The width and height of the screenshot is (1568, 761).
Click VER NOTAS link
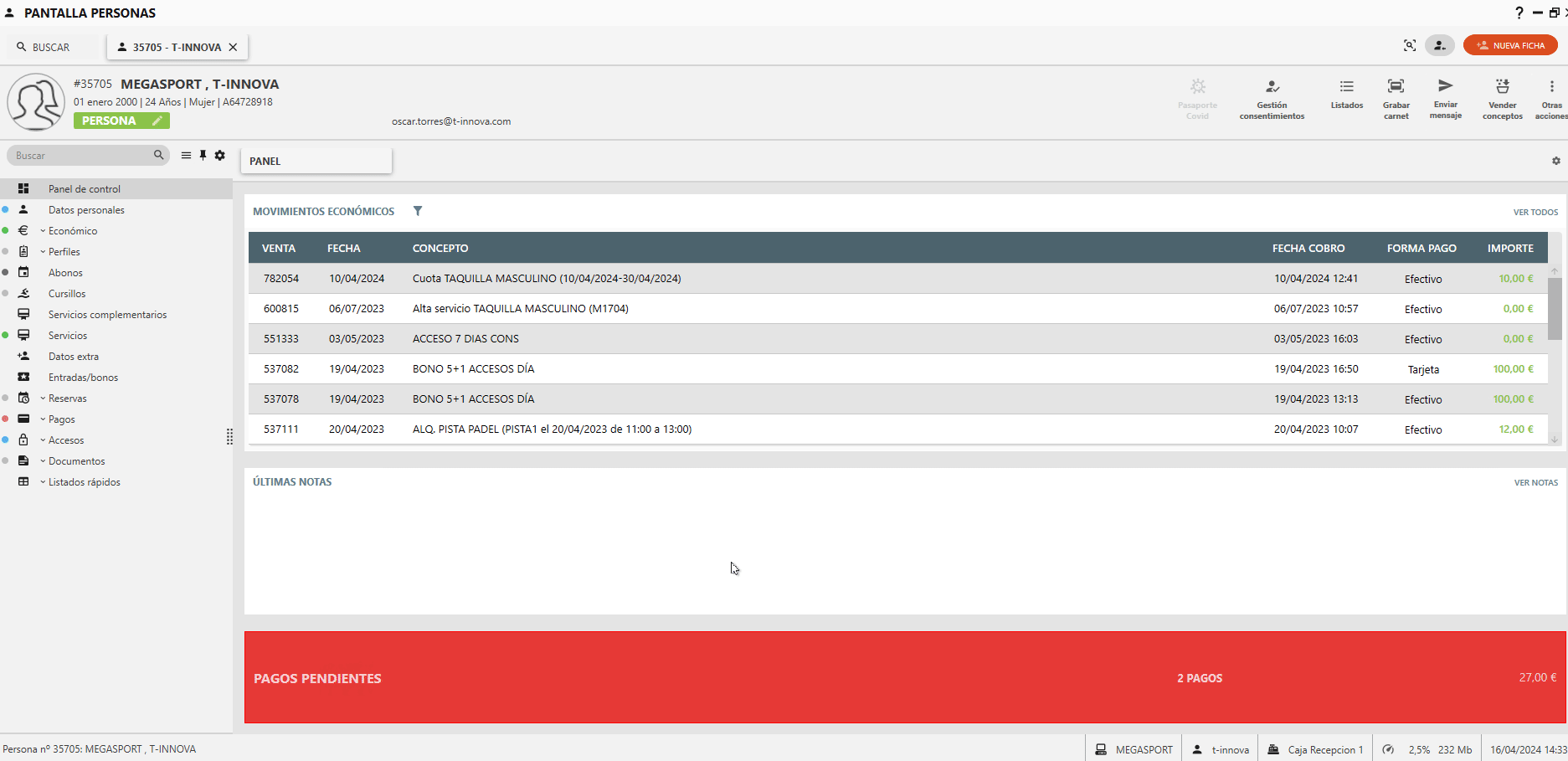point(1536,482)
